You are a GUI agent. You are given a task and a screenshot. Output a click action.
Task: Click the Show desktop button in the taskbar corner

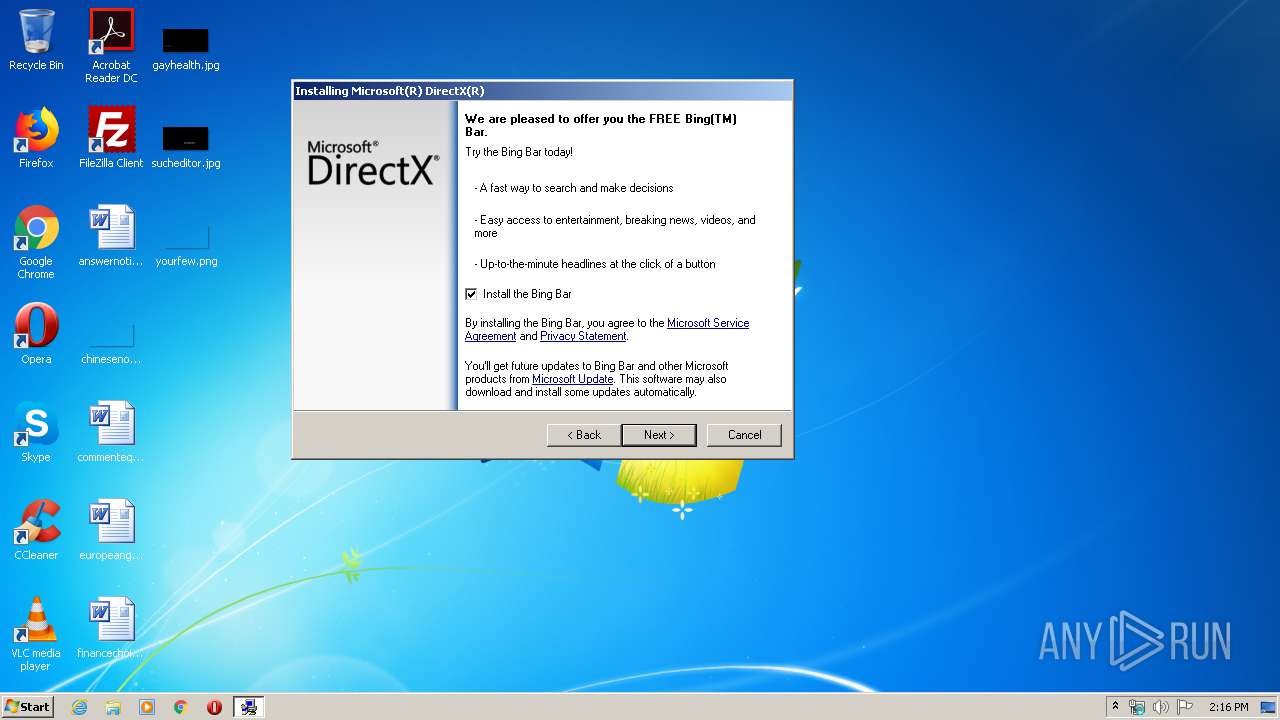1269,707
